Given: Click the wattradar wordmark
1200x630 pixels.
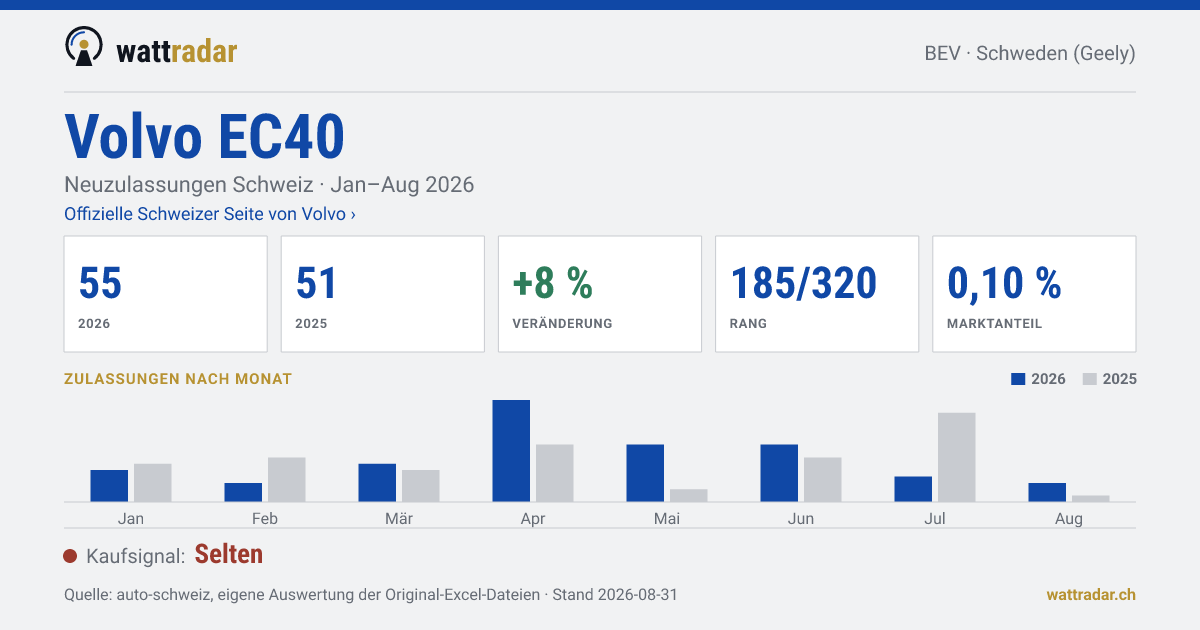Looking at the screenshot, I should pos(177,50).
